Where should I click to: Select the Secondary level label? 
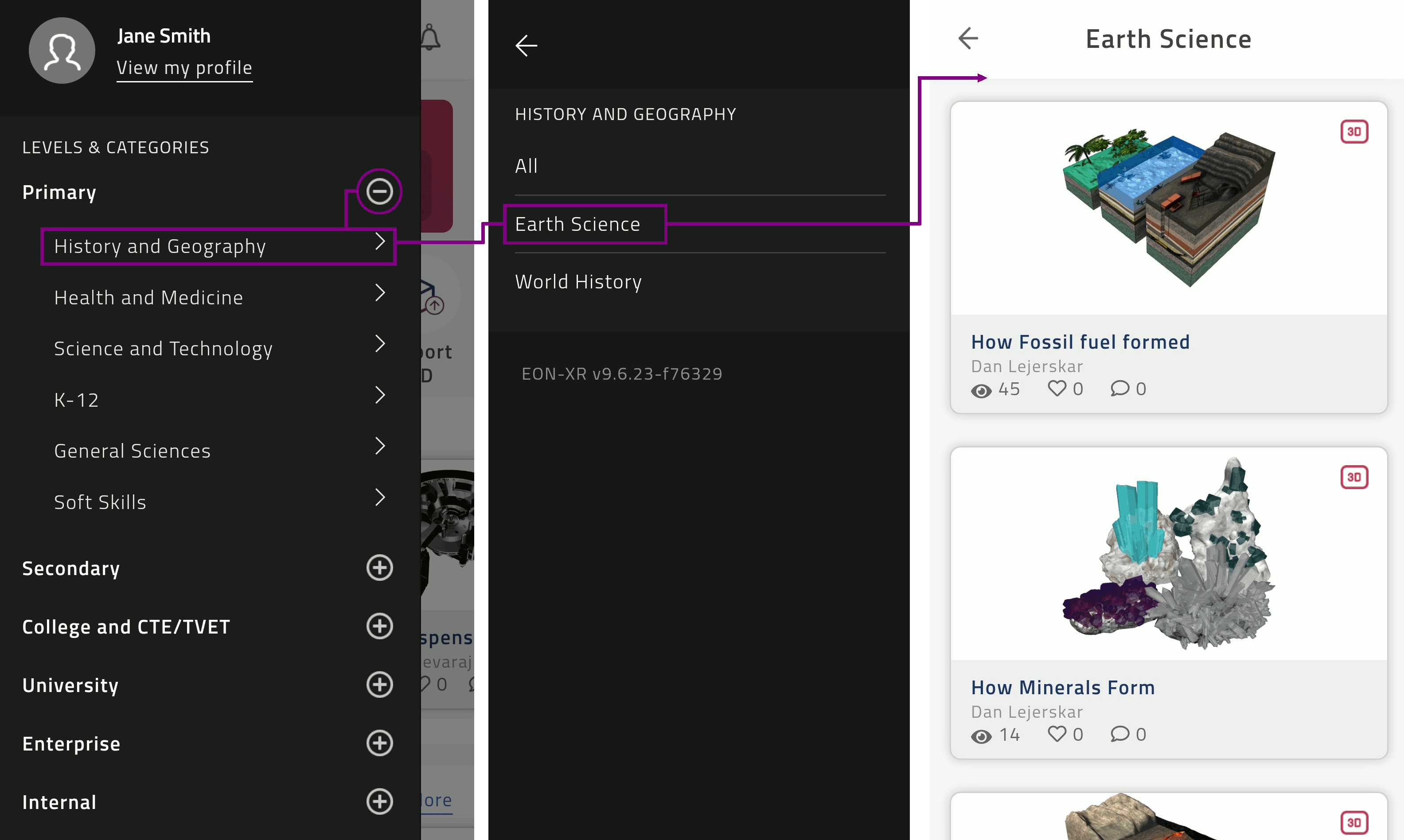pyautogui.click(x=71, y=568)
